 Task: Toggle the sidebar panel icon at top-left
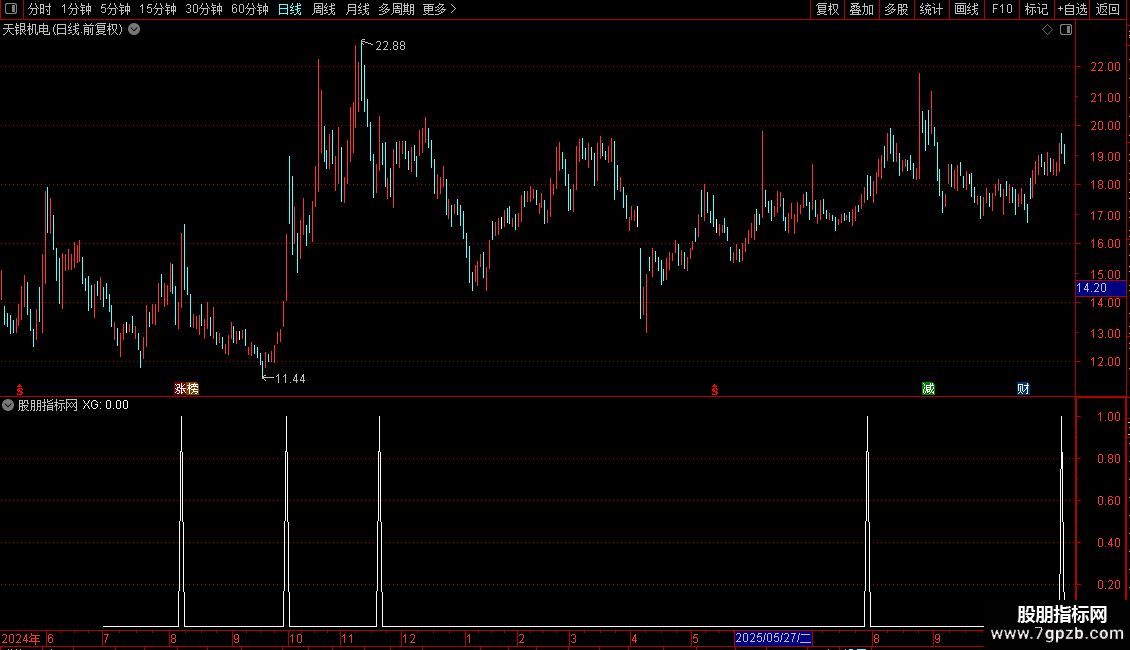point(11,9)
